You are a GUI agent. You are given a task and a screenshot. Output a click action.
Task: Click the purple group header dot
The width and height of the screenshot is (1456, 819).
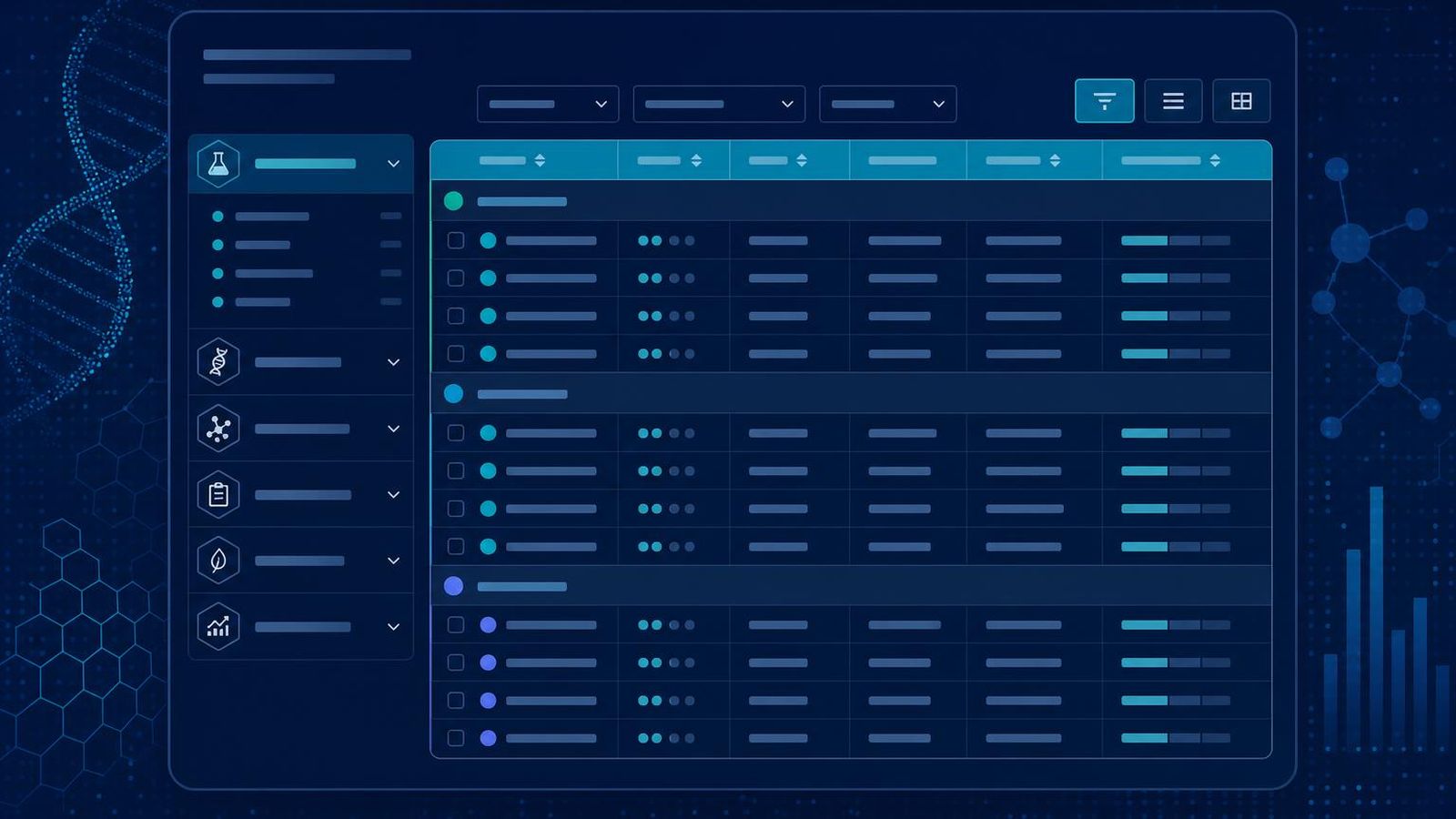pos(453,586)
